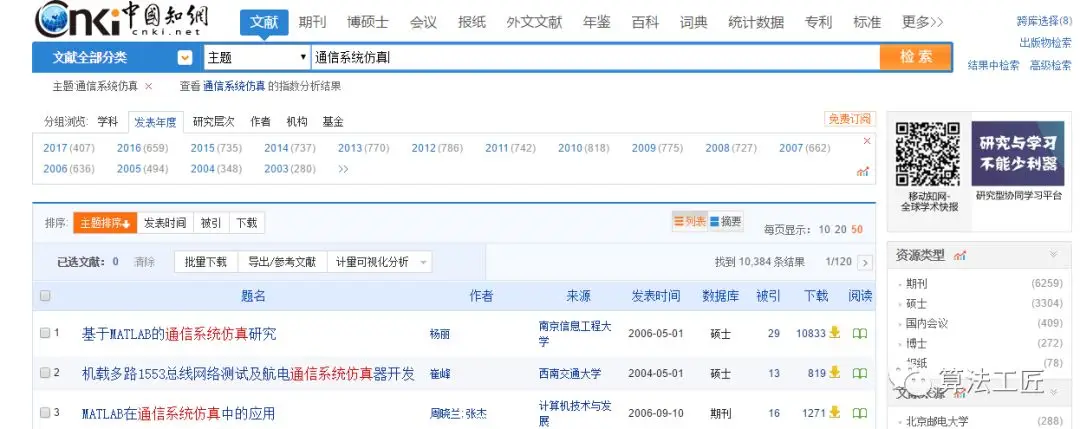The image size is (1080, 429).
Task: Switch to 列表 view
Action: [x=689, y=222]
